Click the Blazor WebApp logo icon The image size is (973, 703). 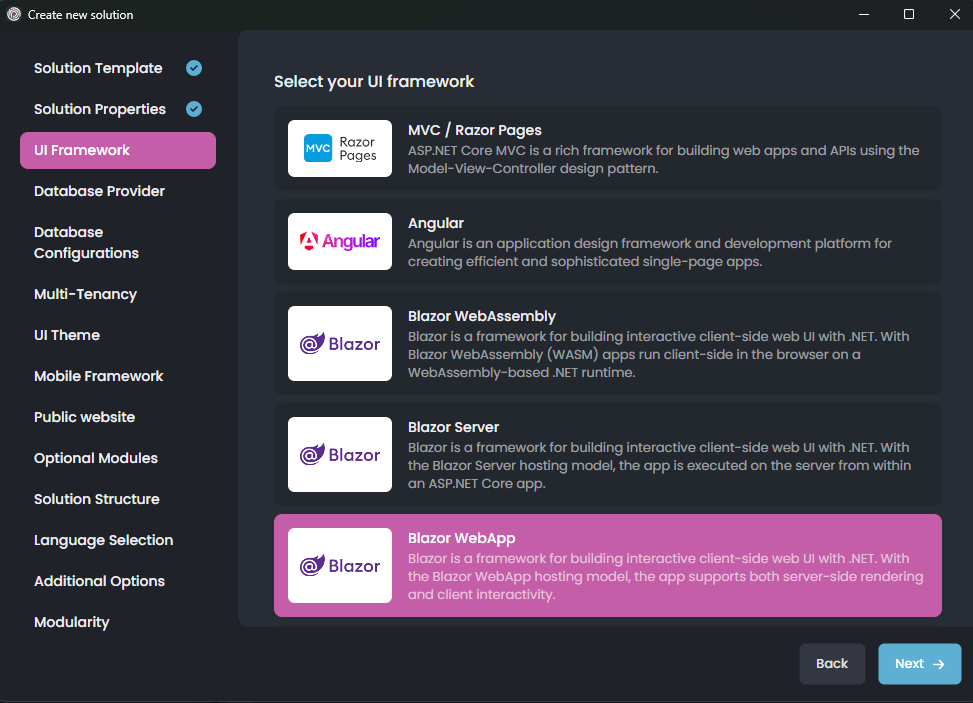(x=339, y=566)
